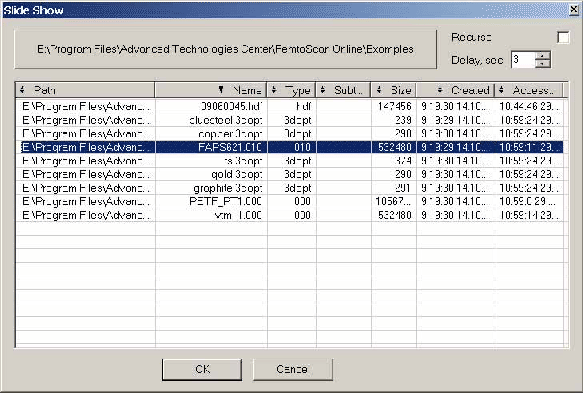The height and width of the screenshot is (393, 583).
Task: Open the Examples folder path button
Action: click(225, 49)
